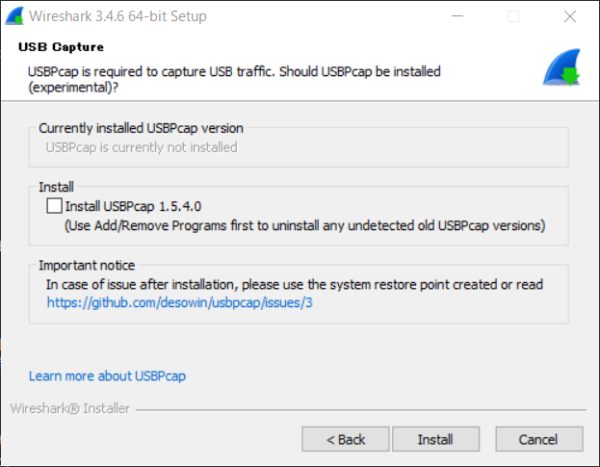This screenshot has height=467, width=600.
Task: Click the 'Wireshark® Installer' branding text
Action: (70, 408)
